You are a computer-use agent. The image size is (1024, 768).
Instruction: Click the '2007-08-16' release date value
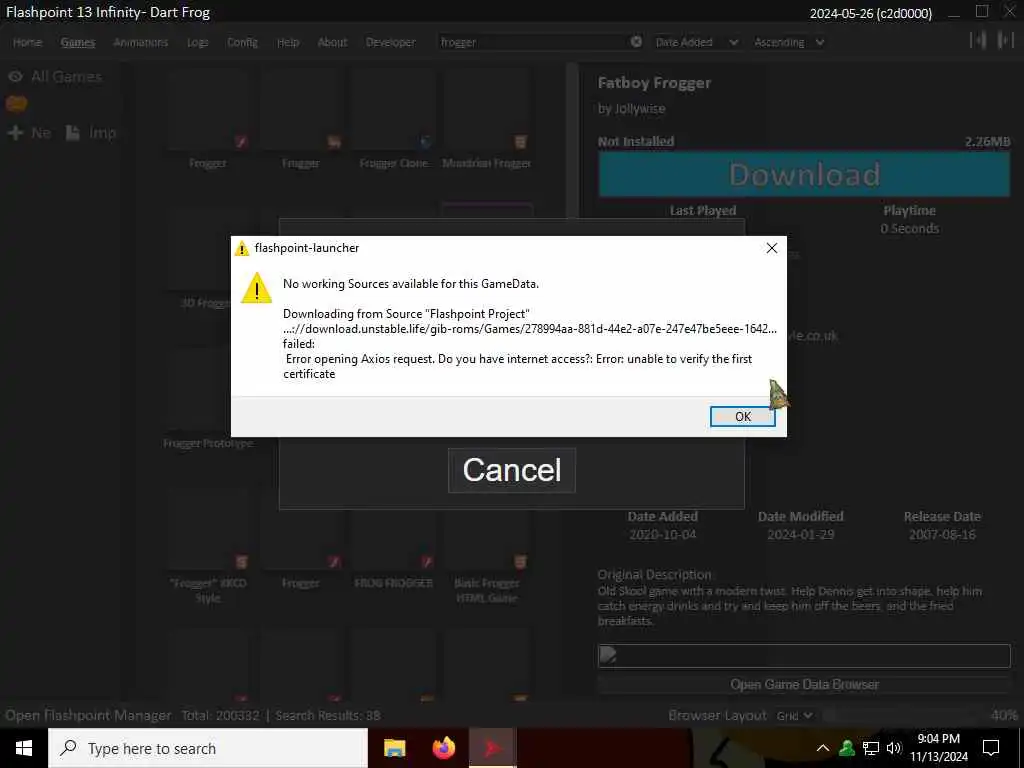pyautogui.click(x=942, y=535)
